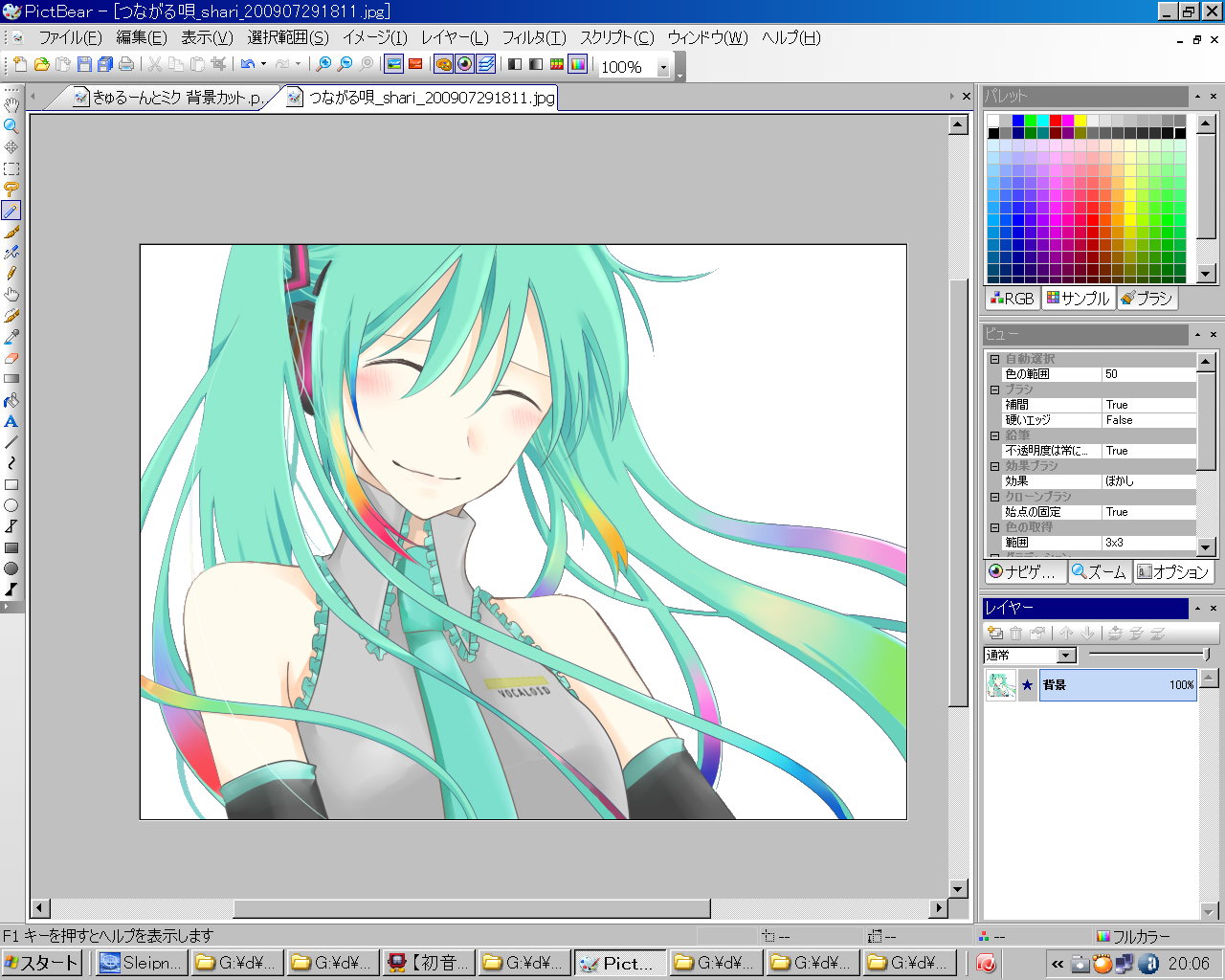This screenshot has height=980, width=1225.
Task: Select the Eraser tool
Action: pos(11,358)
